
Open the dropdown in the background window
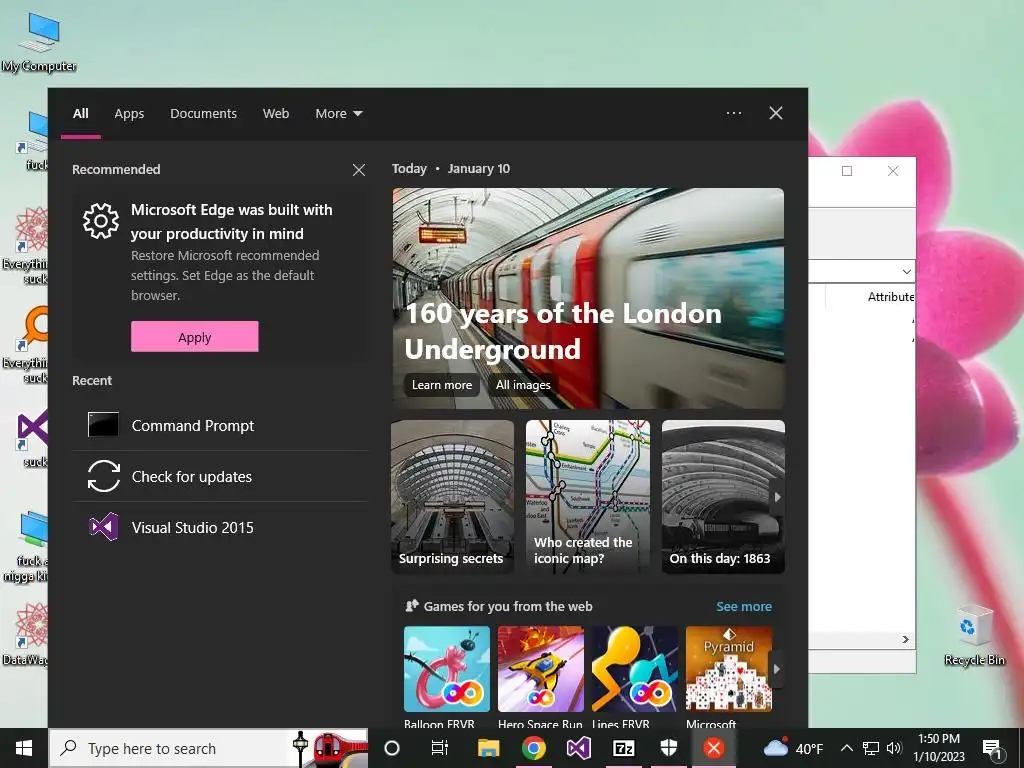click(906, 271)
